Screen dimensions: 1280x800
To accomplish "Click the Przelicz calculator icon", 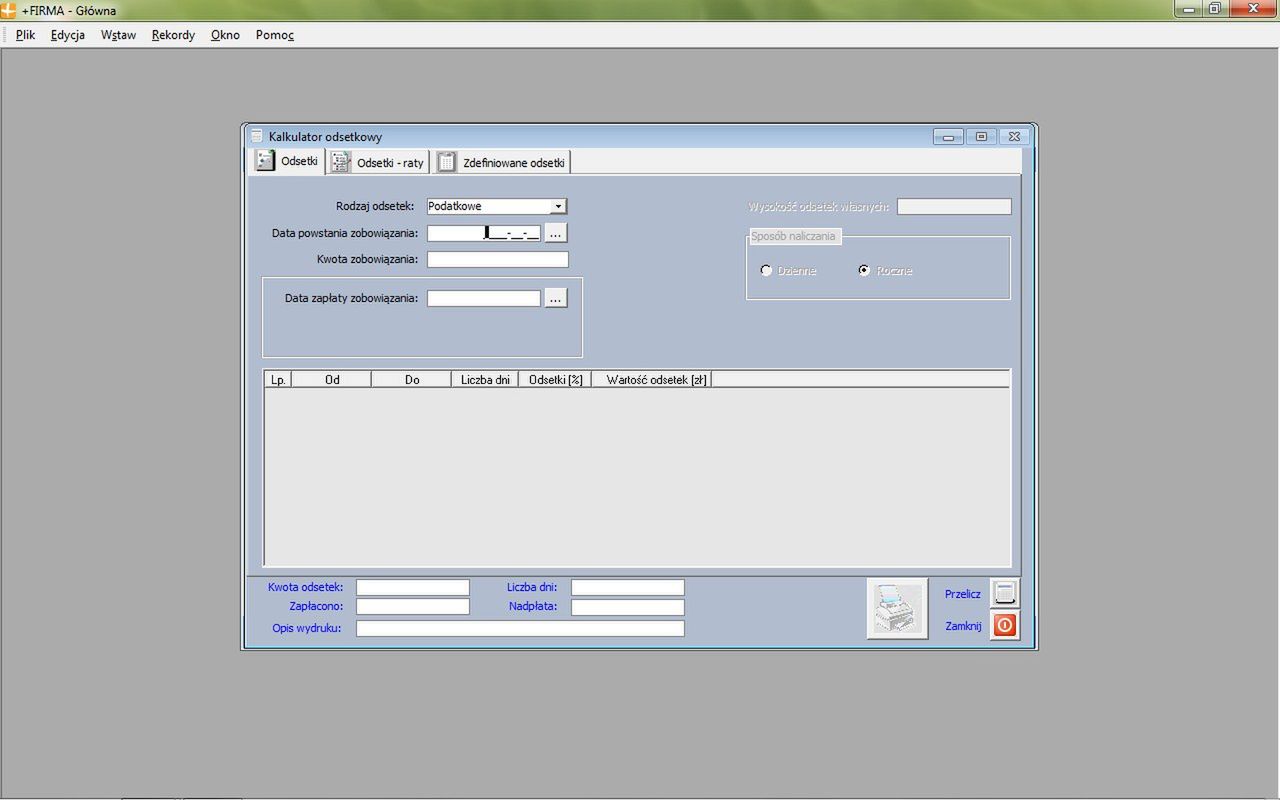I will (x=1005, y=593).
